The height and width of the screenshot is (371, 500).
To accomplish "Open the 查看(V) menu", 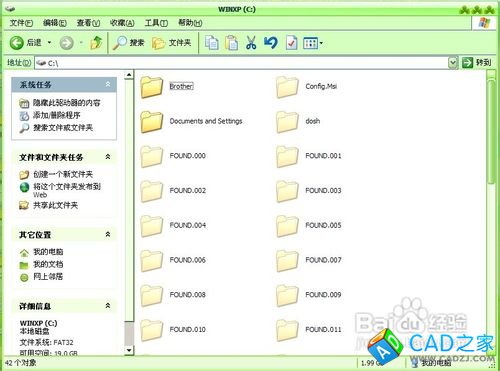I will click(88, 23).
